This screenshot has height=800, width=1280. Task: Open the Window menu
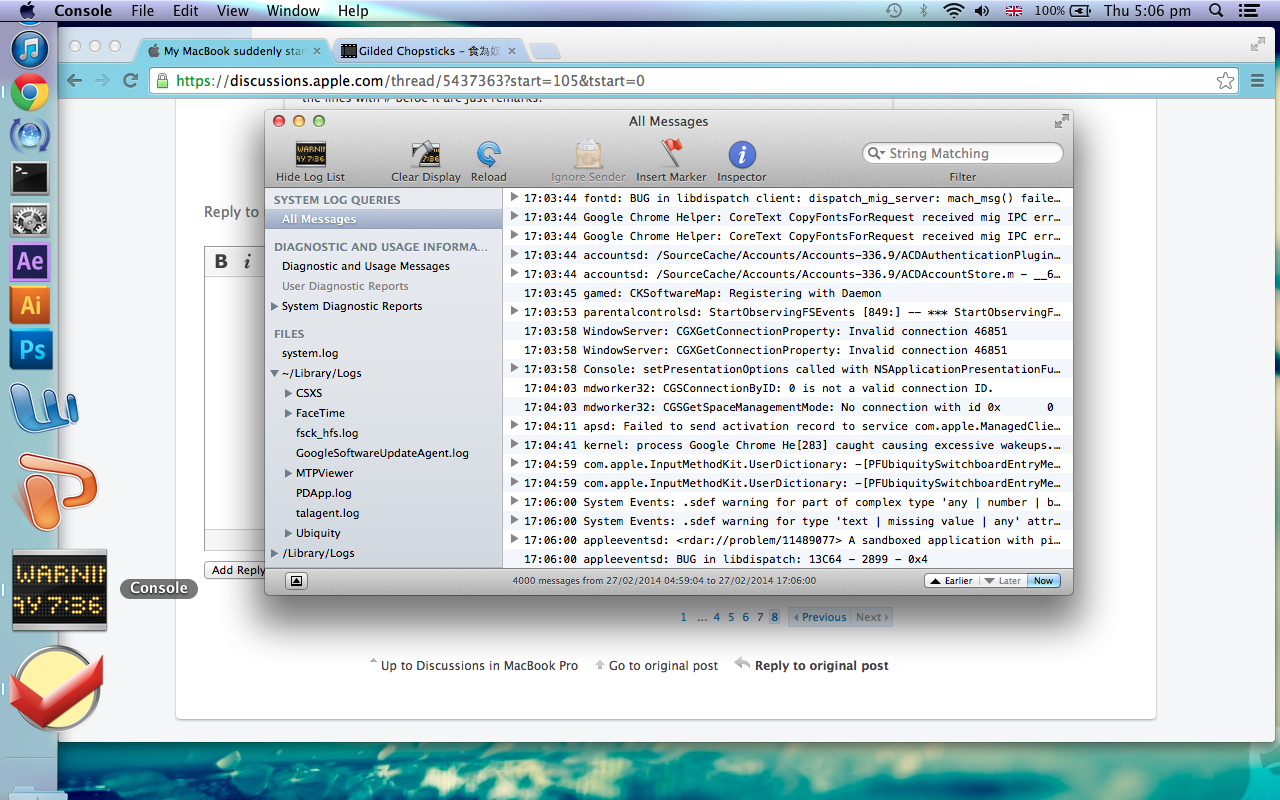click(x=293, y=11)
